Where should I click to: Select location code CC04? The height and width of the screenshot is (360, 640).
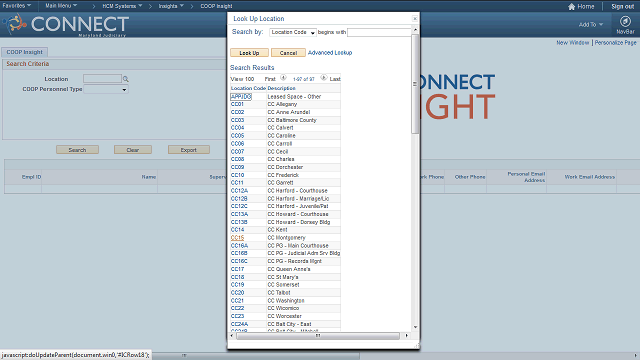[237, 128]
